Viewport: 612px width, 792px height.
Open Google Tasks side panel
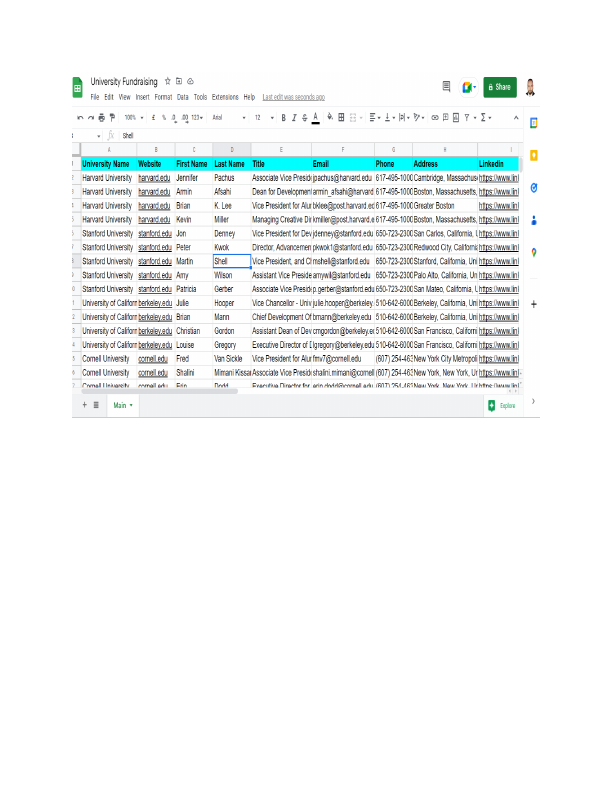pyautogui.click(x=533, y=188)
